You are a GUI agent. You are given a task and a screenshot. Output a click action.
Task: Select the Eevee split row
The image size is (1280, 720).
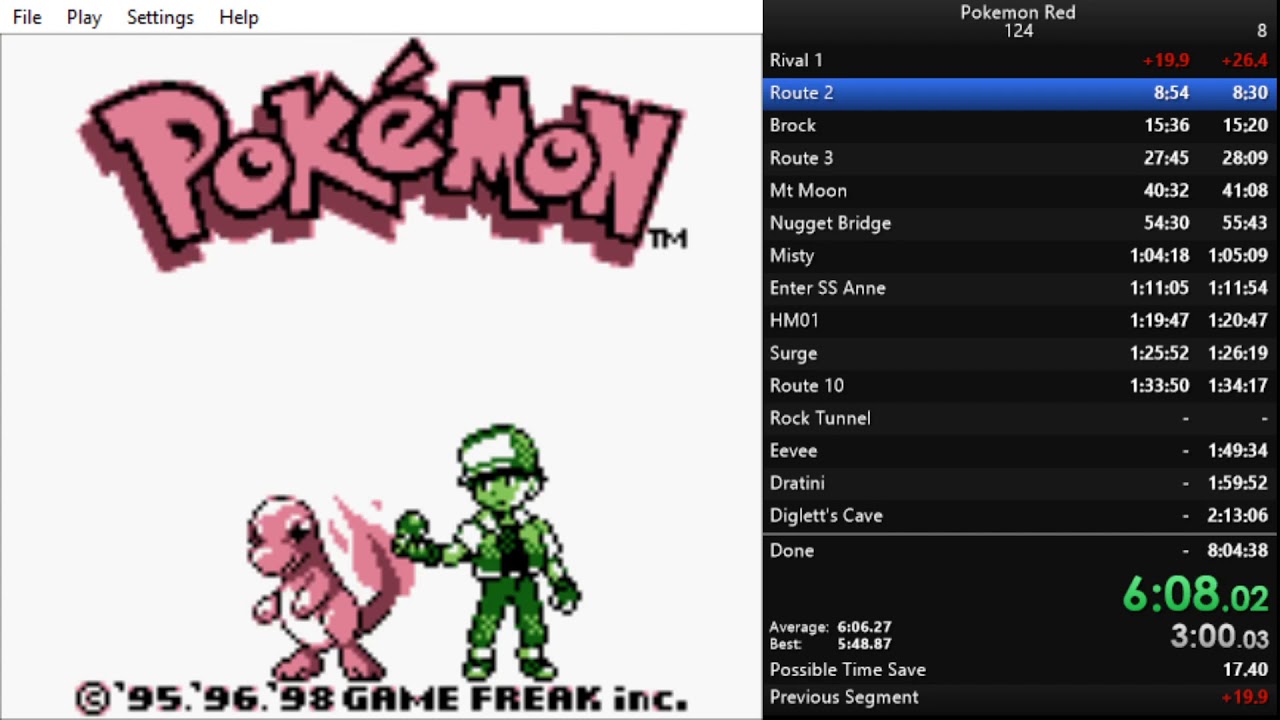1021,450
